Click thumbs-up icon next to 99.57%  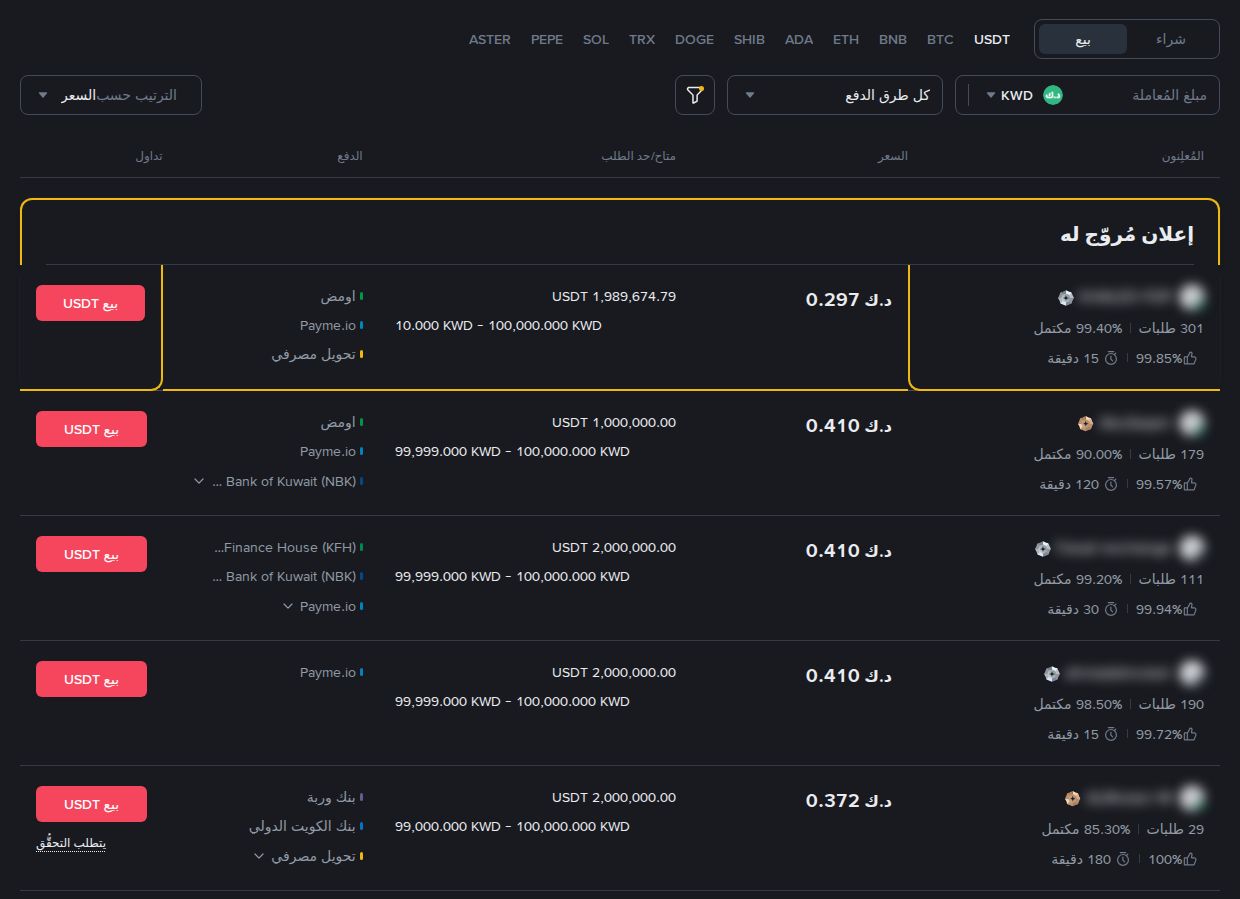pyautogui.click(x=1190, y=484)
